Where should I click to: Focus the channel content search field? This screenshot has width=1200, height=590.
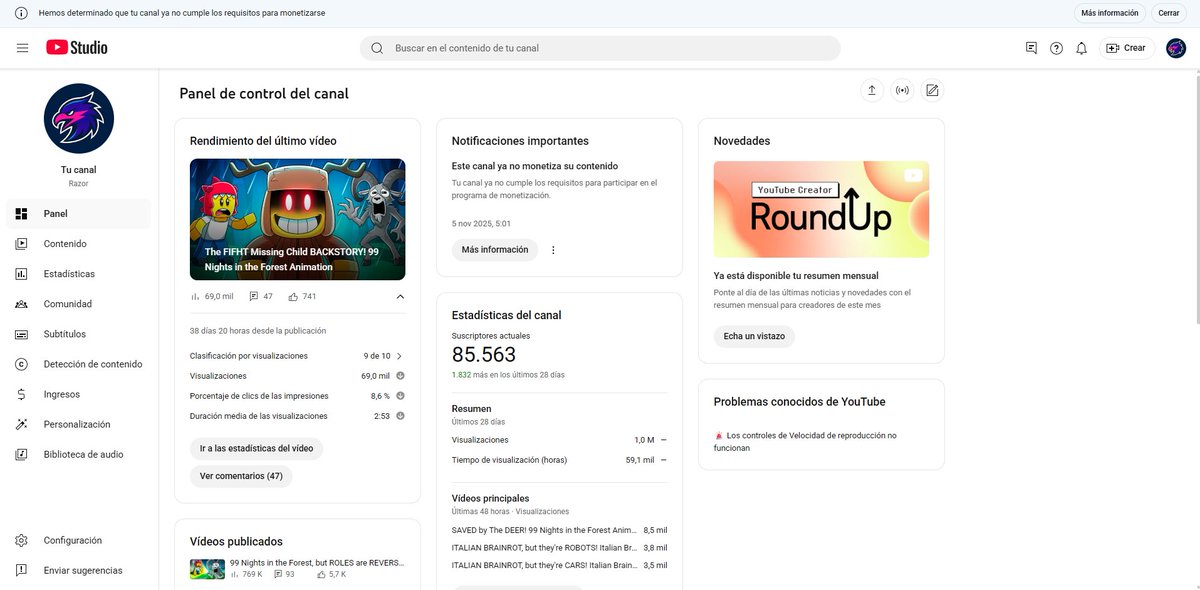tap(600, 48)
